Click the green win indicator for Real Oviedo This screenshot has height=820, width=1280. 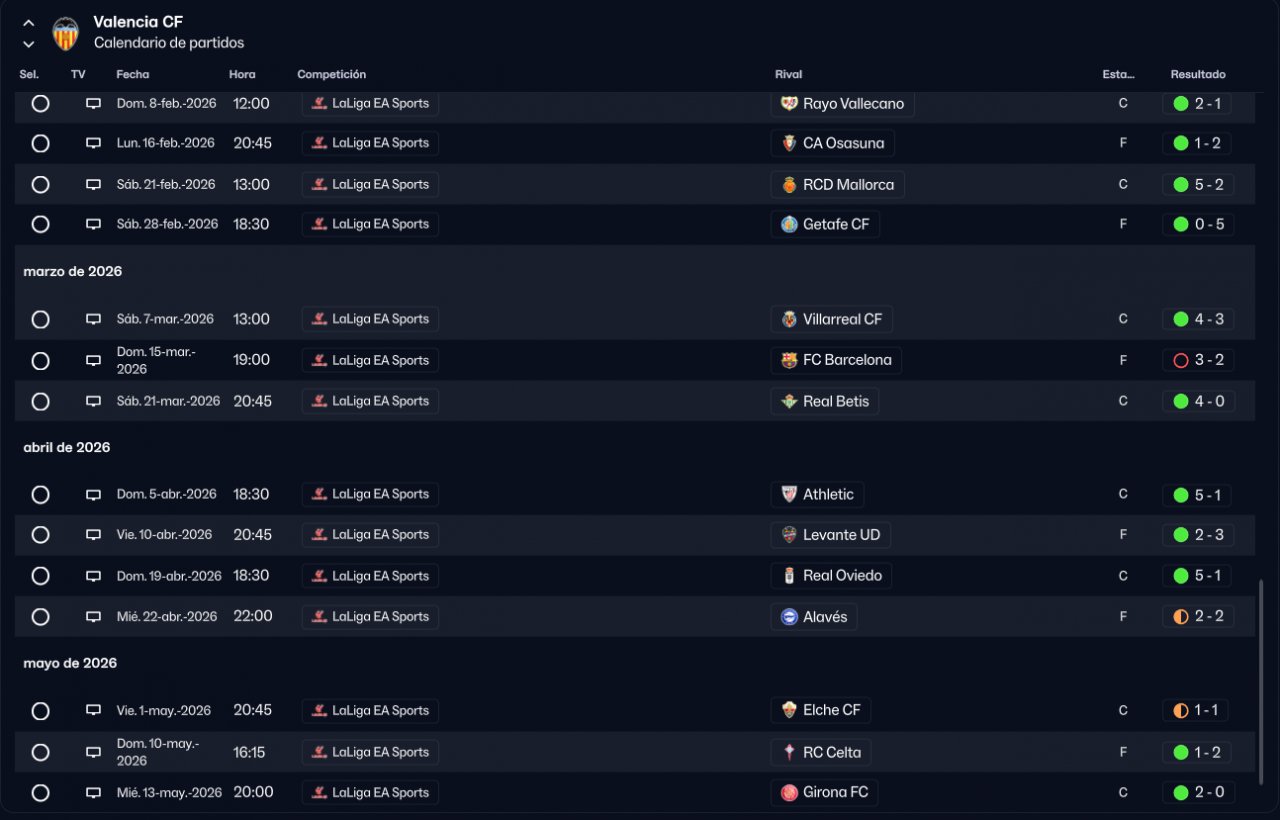[1180, 576]
